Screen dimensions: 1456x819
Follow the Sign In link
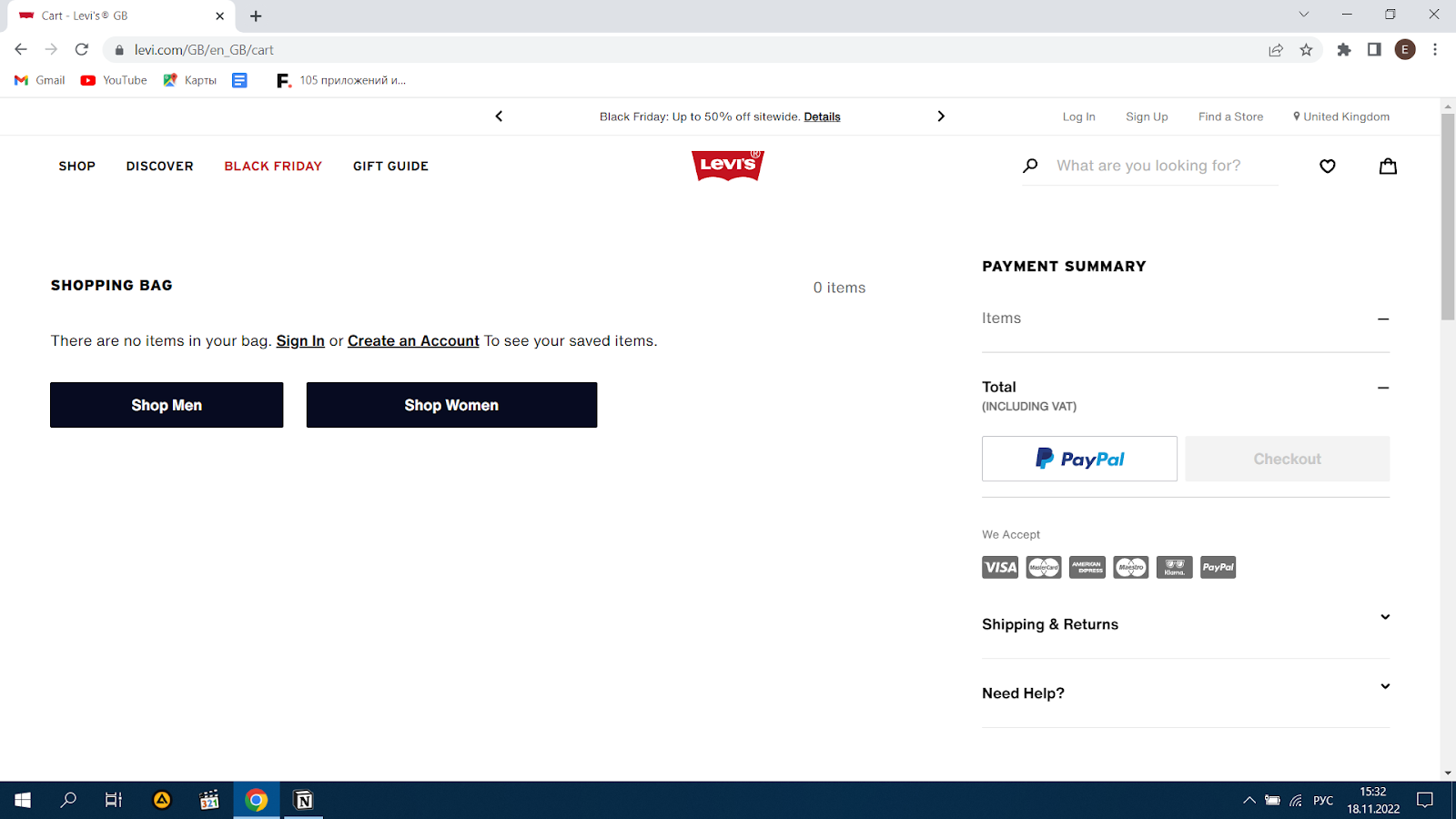(x=300, y=340)
